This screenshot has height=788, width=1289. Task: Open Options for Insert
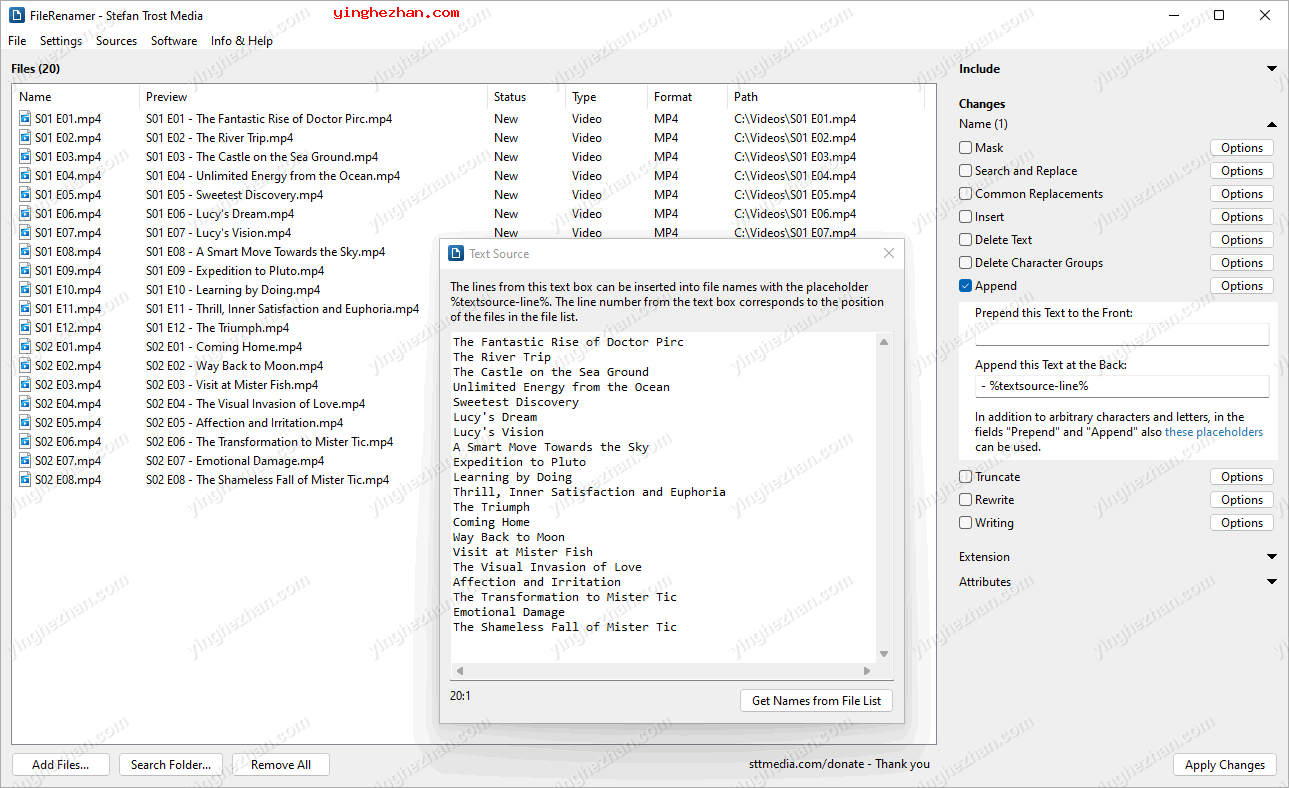[x=1242, y=217]
